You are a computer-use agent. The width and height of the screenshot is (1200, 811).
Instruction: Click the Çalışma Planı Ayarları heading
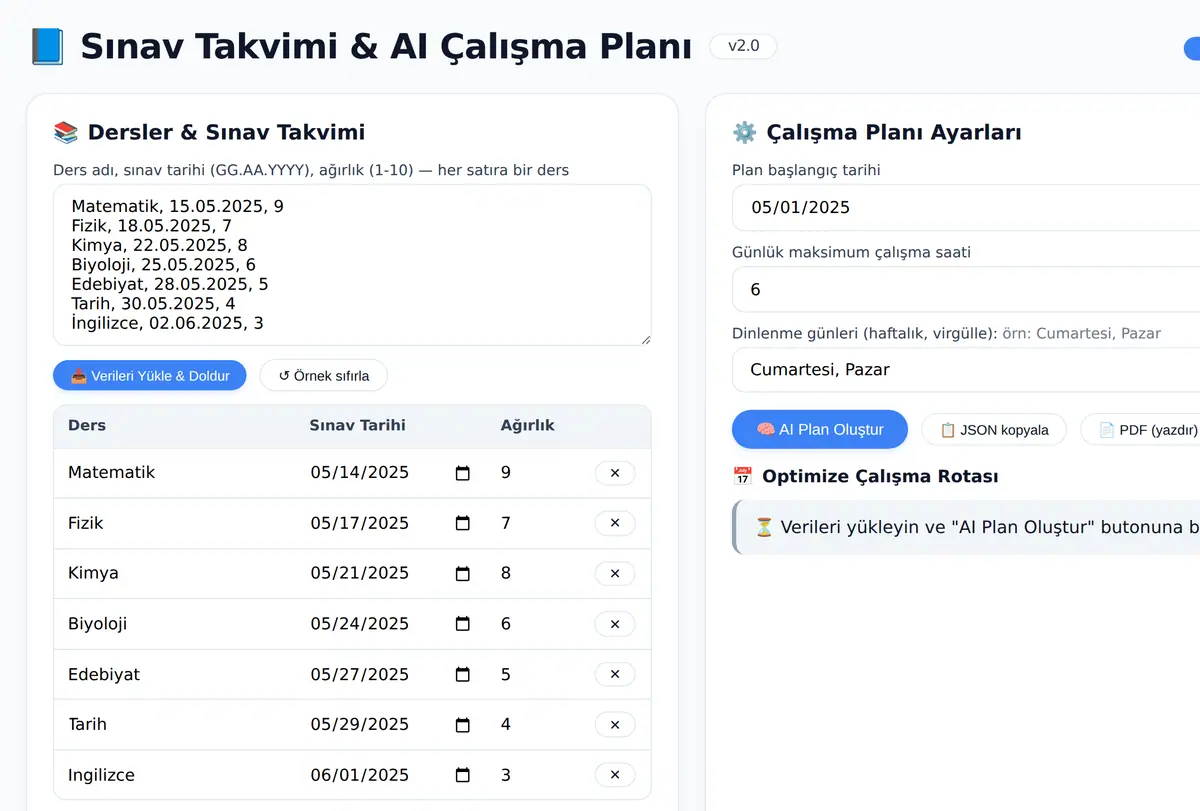(x=894, y=133)
